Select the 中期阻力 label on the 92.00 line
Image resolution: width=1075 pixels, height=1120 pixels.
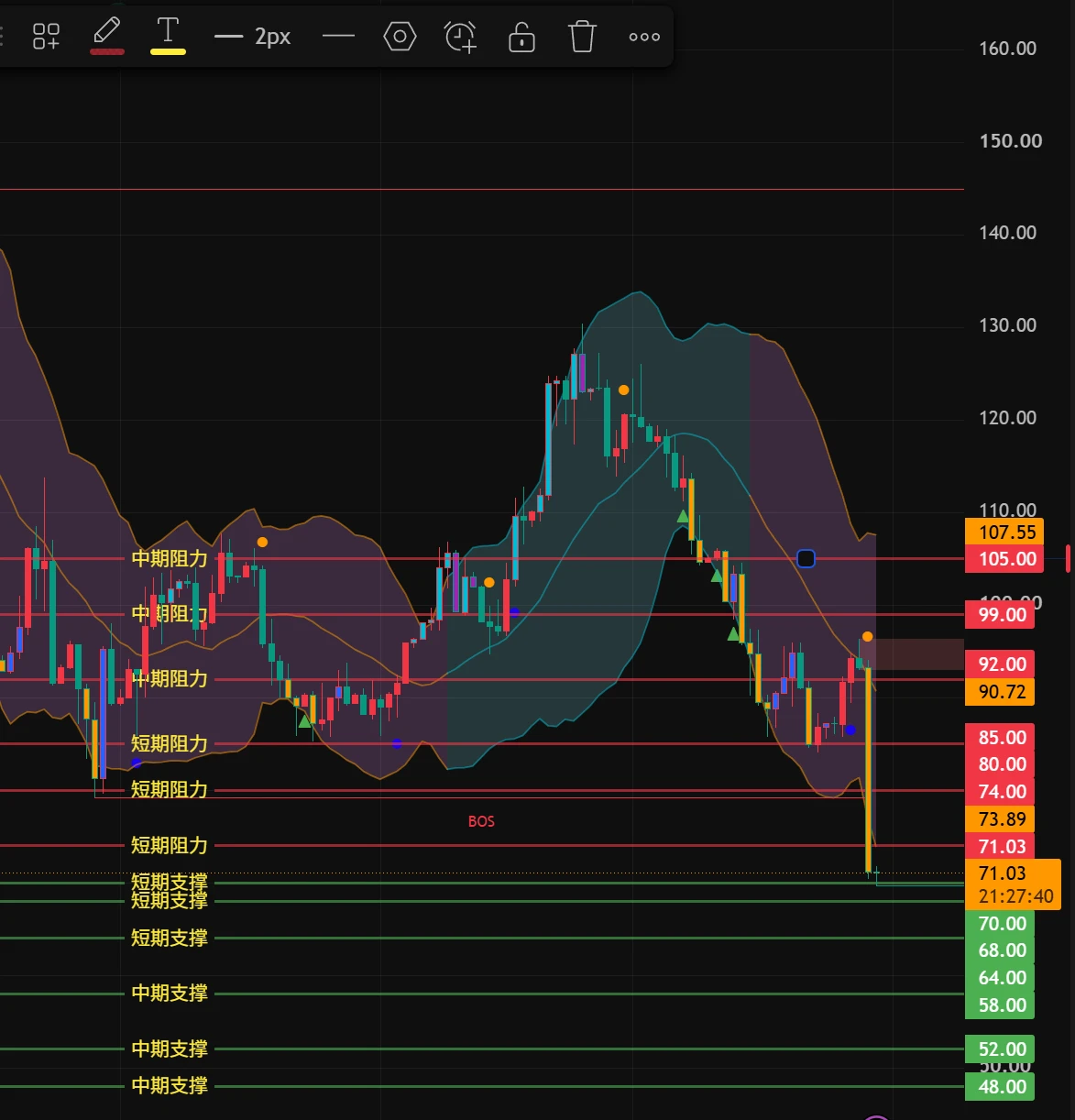pyautogui.click(x=170, y=678)
